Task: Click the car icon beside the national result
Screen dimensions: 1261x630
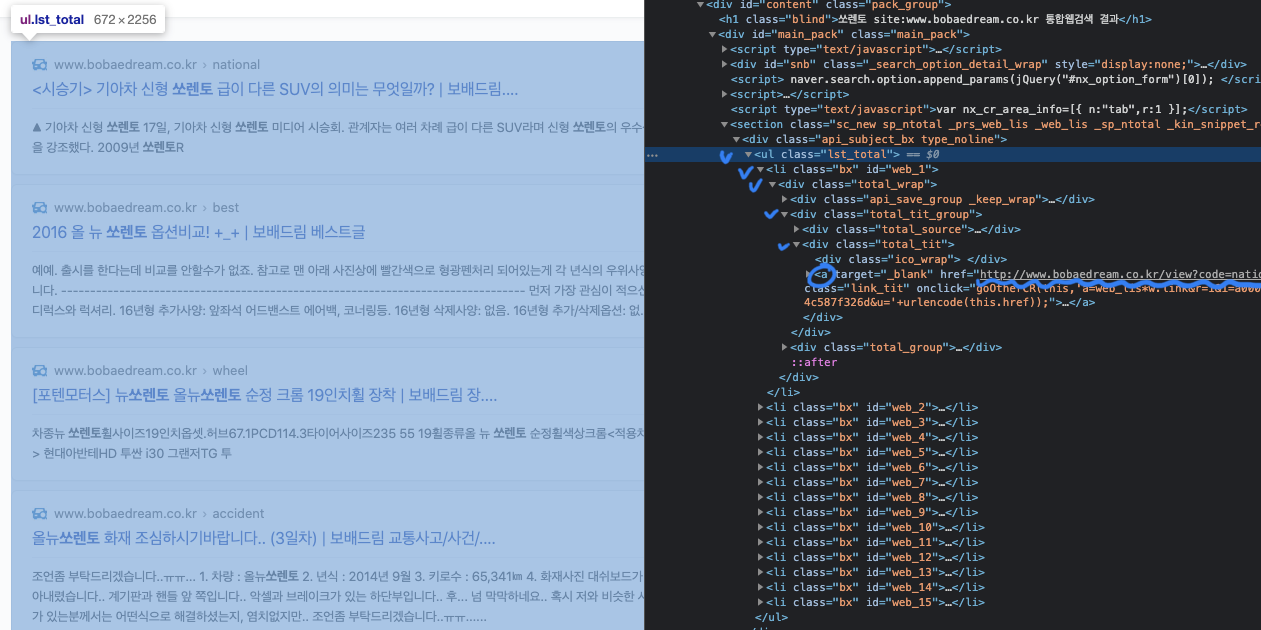Action: pyautogui.click(x=39, y=64)
